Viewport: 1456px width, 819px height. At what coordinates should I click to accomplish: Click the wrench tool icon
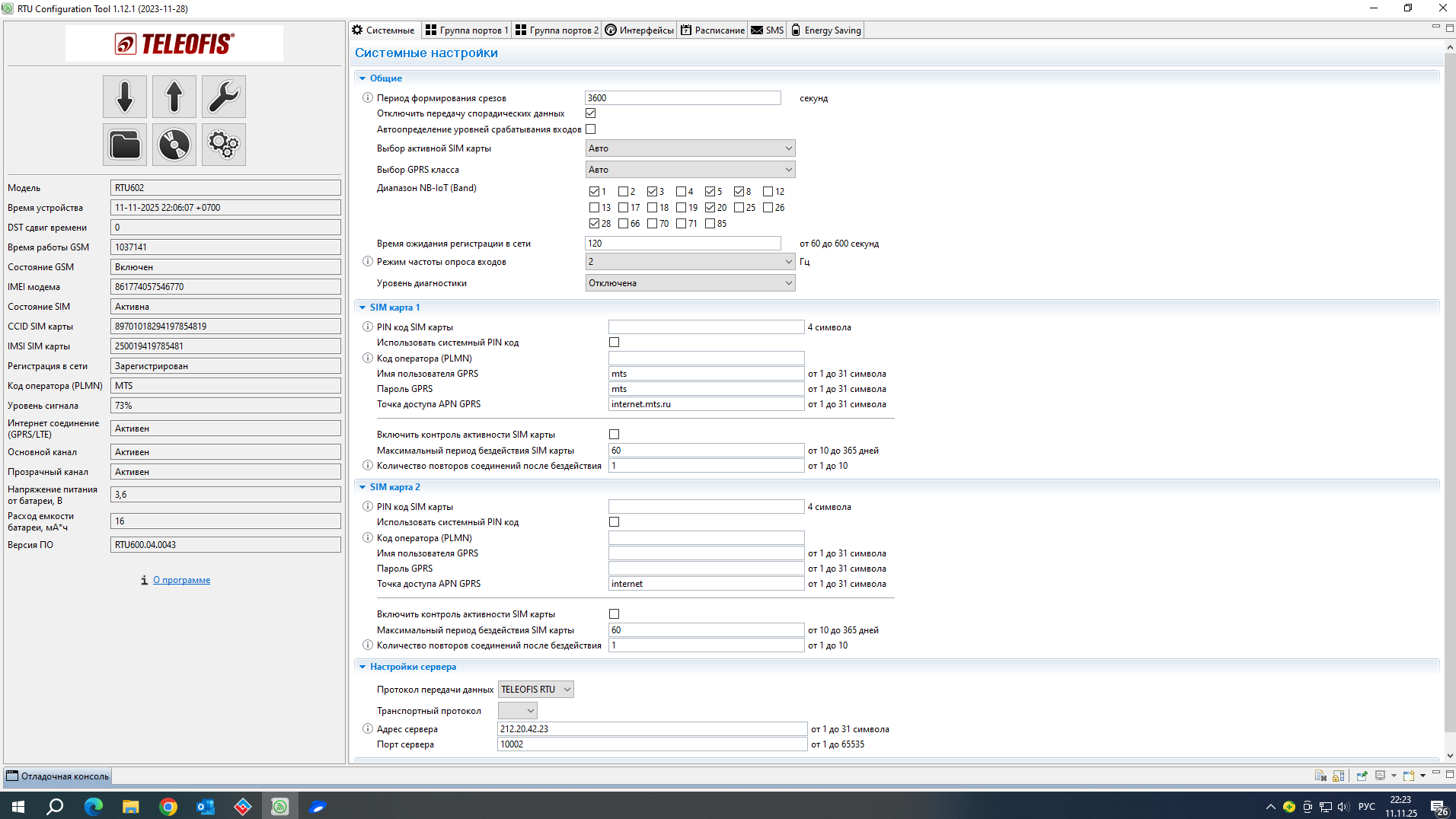pyautogui.click(x=224, y=97)
